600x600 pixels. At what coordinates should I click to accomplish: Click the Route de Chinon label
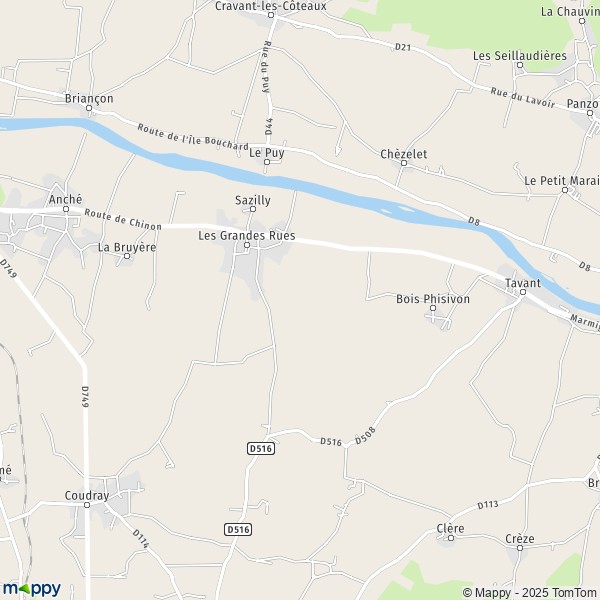[123, 220]
